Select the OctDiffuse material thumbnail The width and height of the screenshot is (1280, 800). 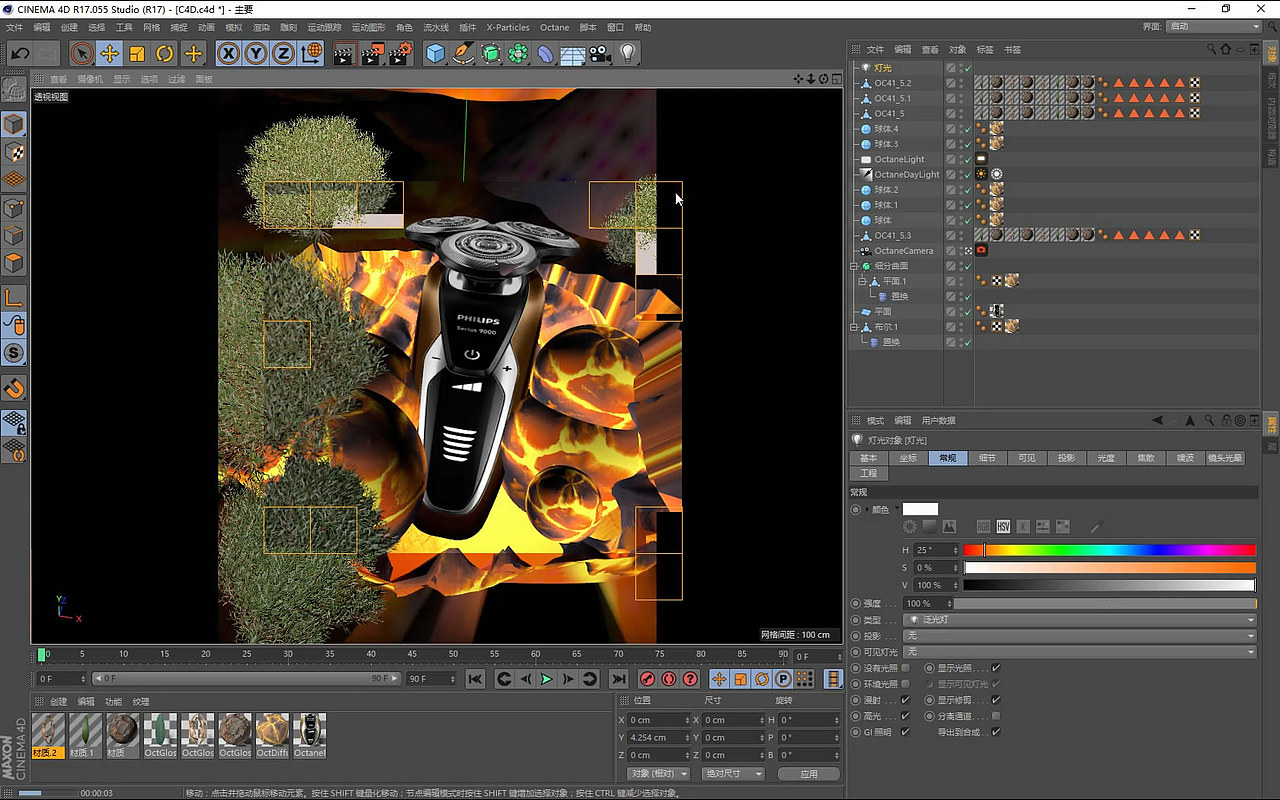[x=272, y=735]
